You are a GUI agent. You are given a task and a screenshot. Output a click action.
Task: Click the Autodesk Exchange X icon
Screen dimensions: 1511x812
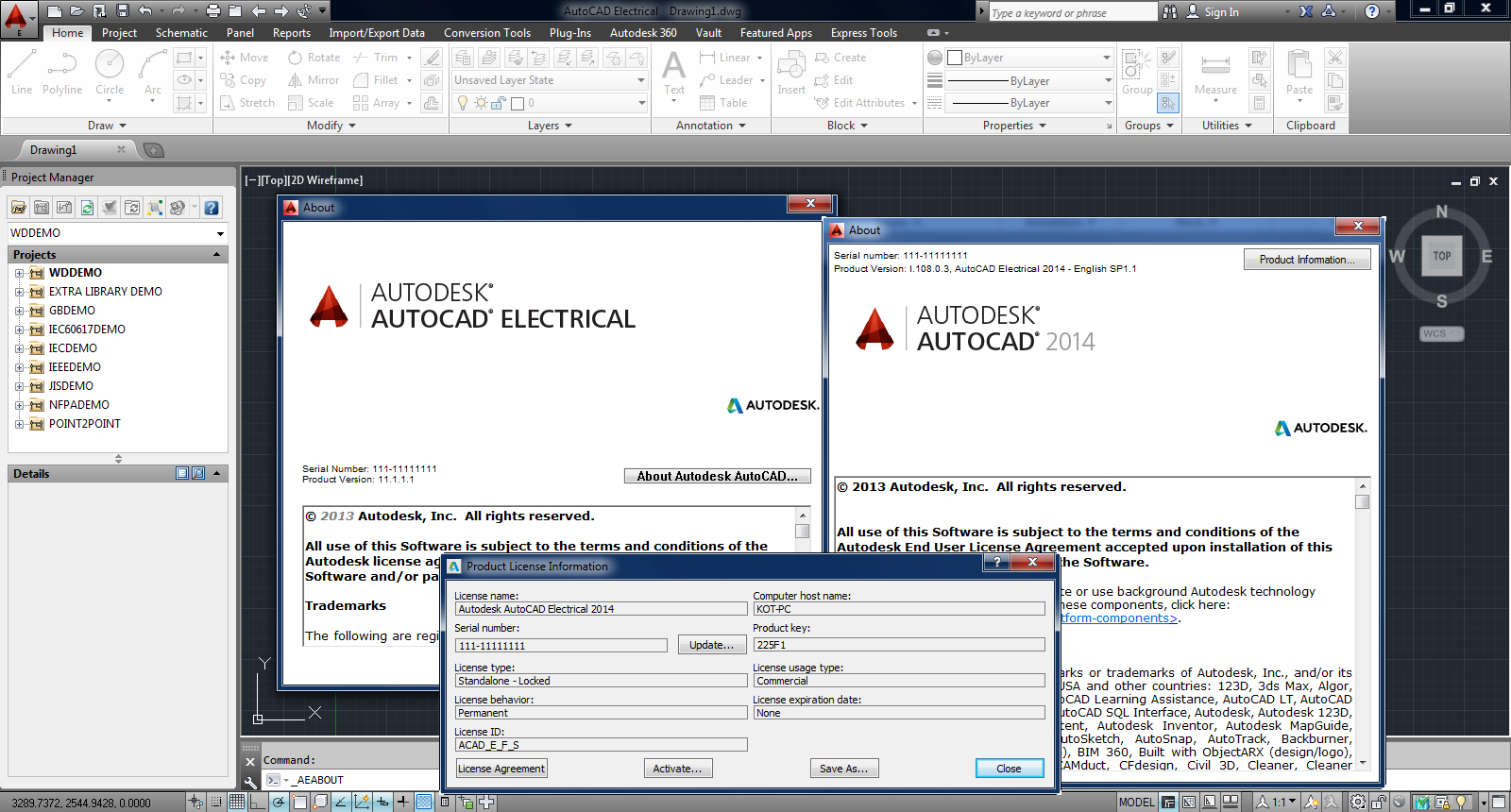coord(1306,11)
